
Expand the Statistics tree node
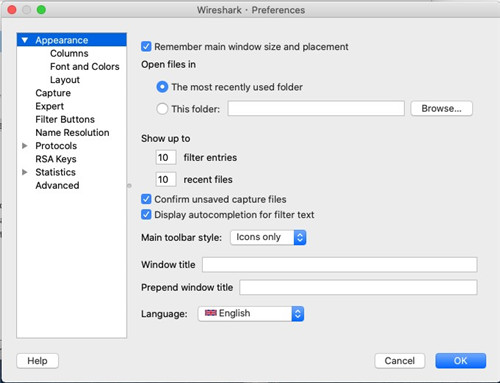[25, 172]
